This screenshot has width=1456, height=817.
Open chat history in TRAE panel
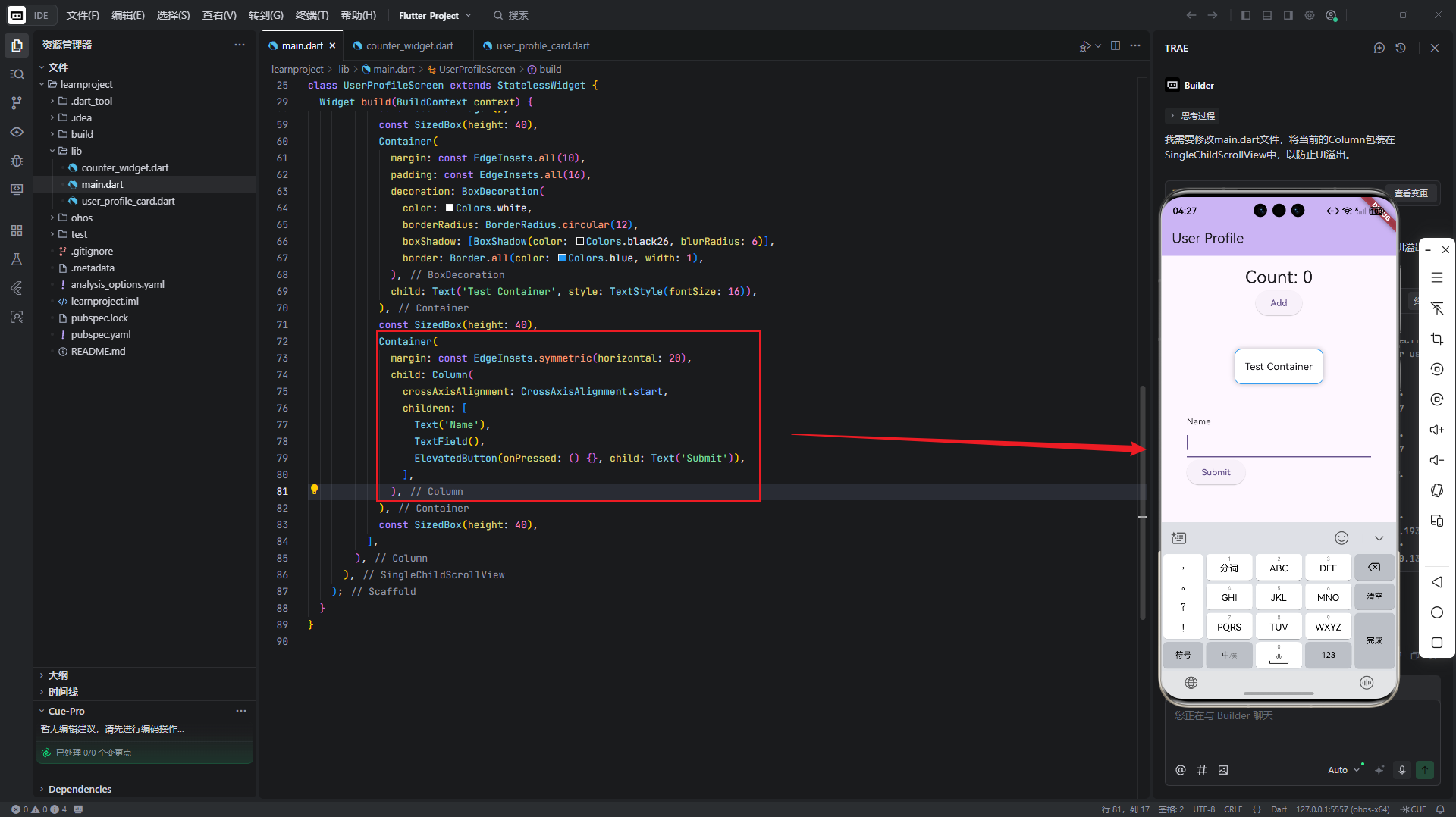pyautogui.click(x=1401, y=48)
